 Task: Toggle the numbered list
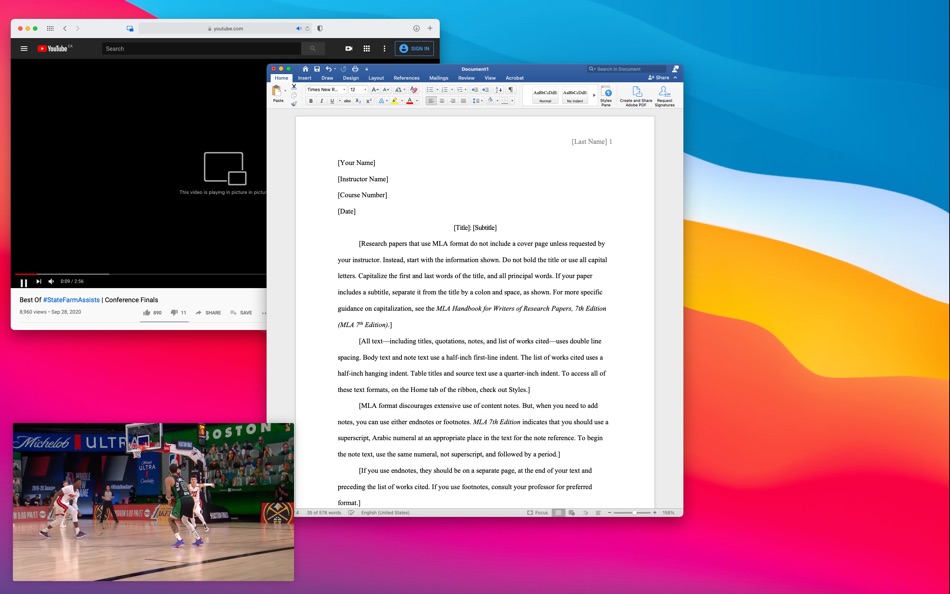pyautogui.click(x=444, y=89)
